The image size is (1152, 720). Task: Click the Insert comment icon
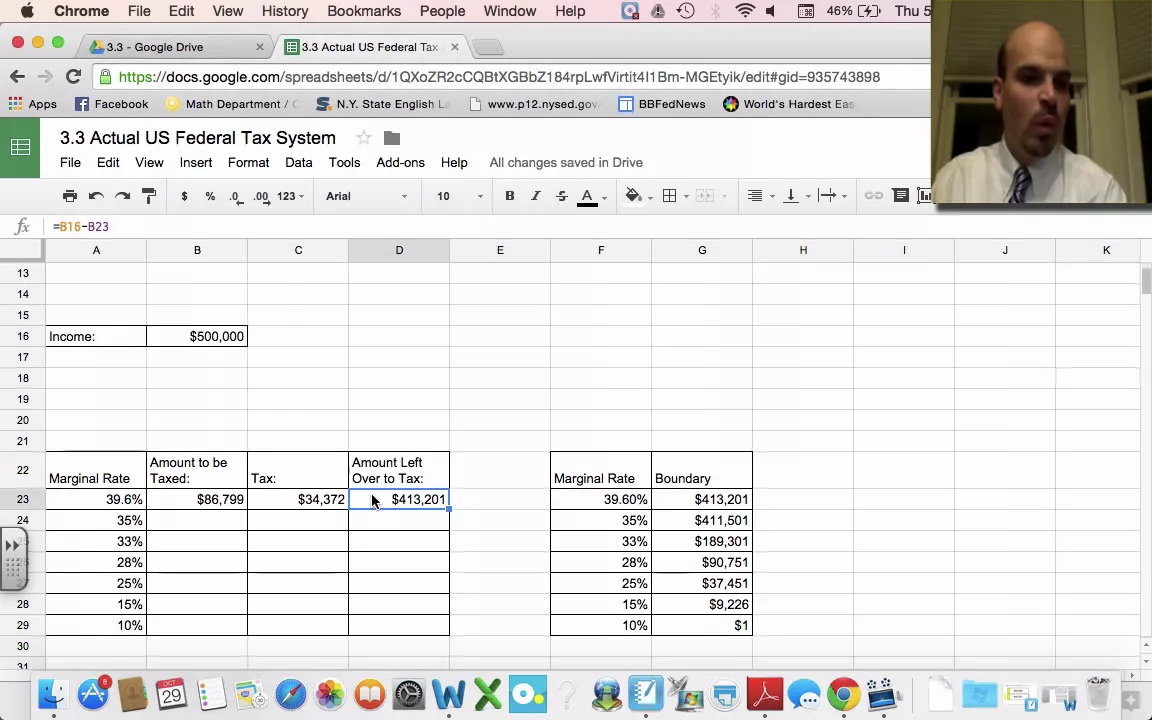(x=901, y=195)
